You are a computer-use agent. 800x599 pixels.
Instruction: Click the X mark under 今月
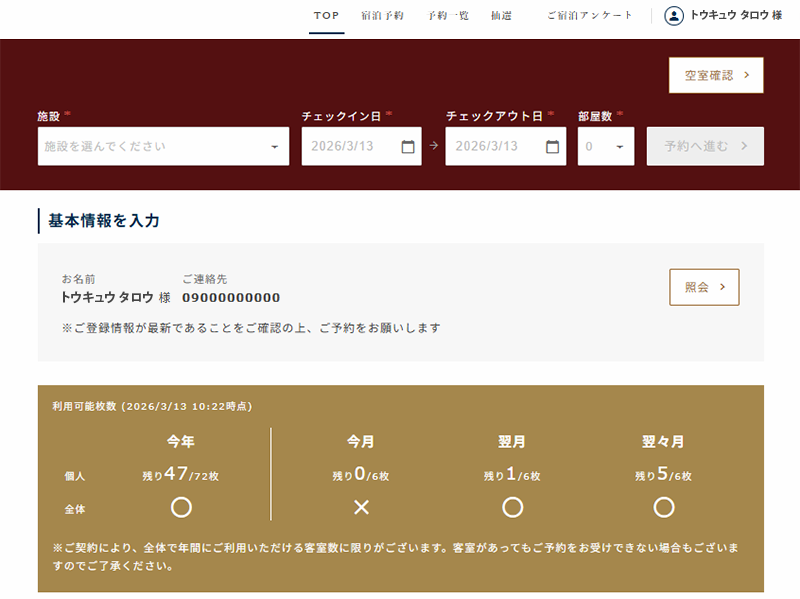pyautogui.click(x=362, y=507)
